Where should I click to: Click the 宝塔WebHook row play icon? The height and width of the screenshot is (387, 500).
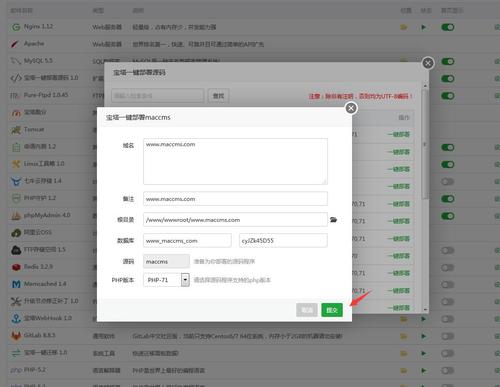click(x=423, y=319)
